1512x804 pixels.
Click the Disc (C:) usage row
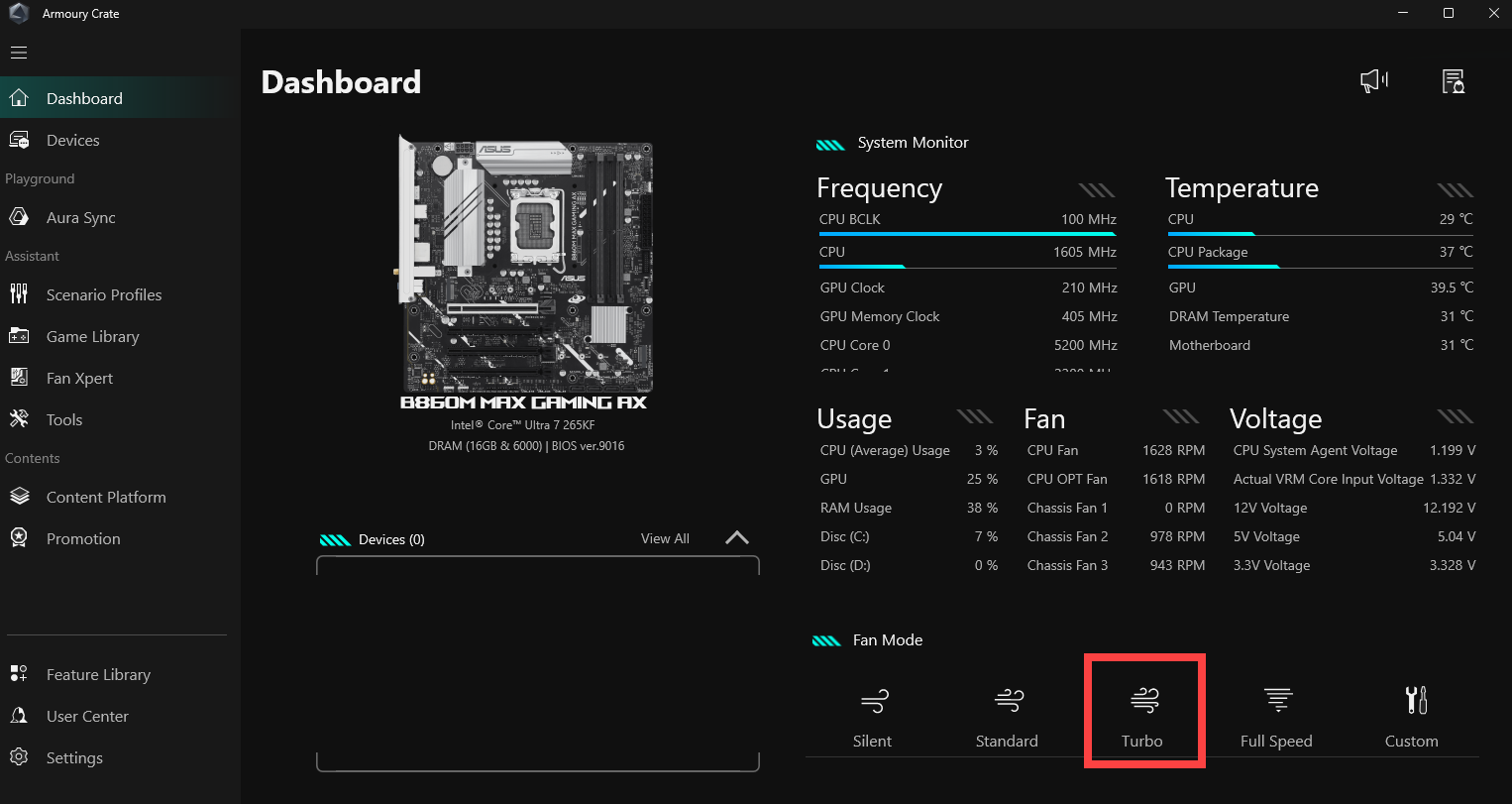[909, 536]
